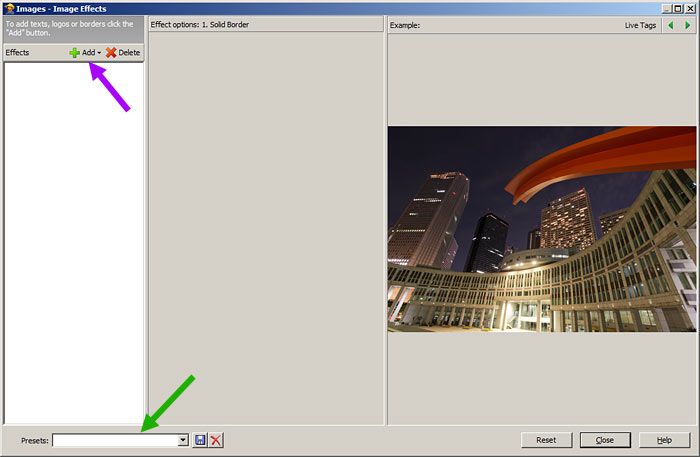Click the 'Example:' label
Screen dimensions: 700x457
coord(404,25)
